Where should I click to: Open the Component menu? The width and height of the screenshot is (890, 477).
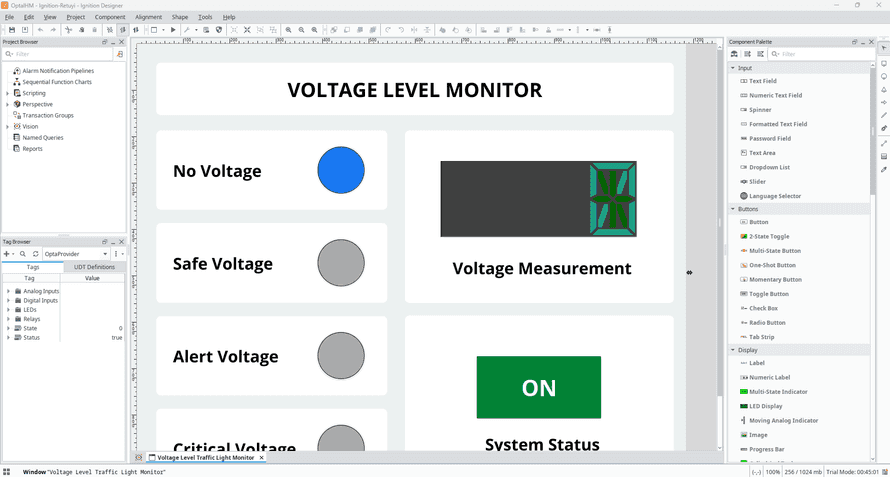click(110, 17)
